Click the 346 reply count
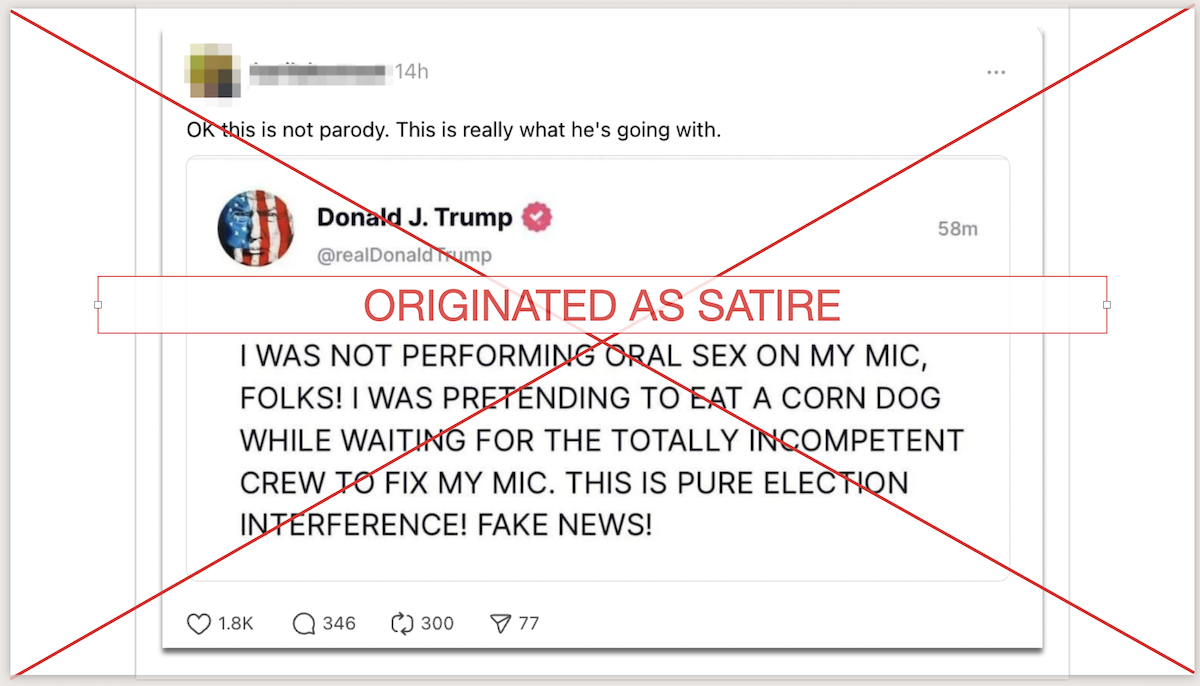Viewport: 1200px width, 686px height. point(339,623)
